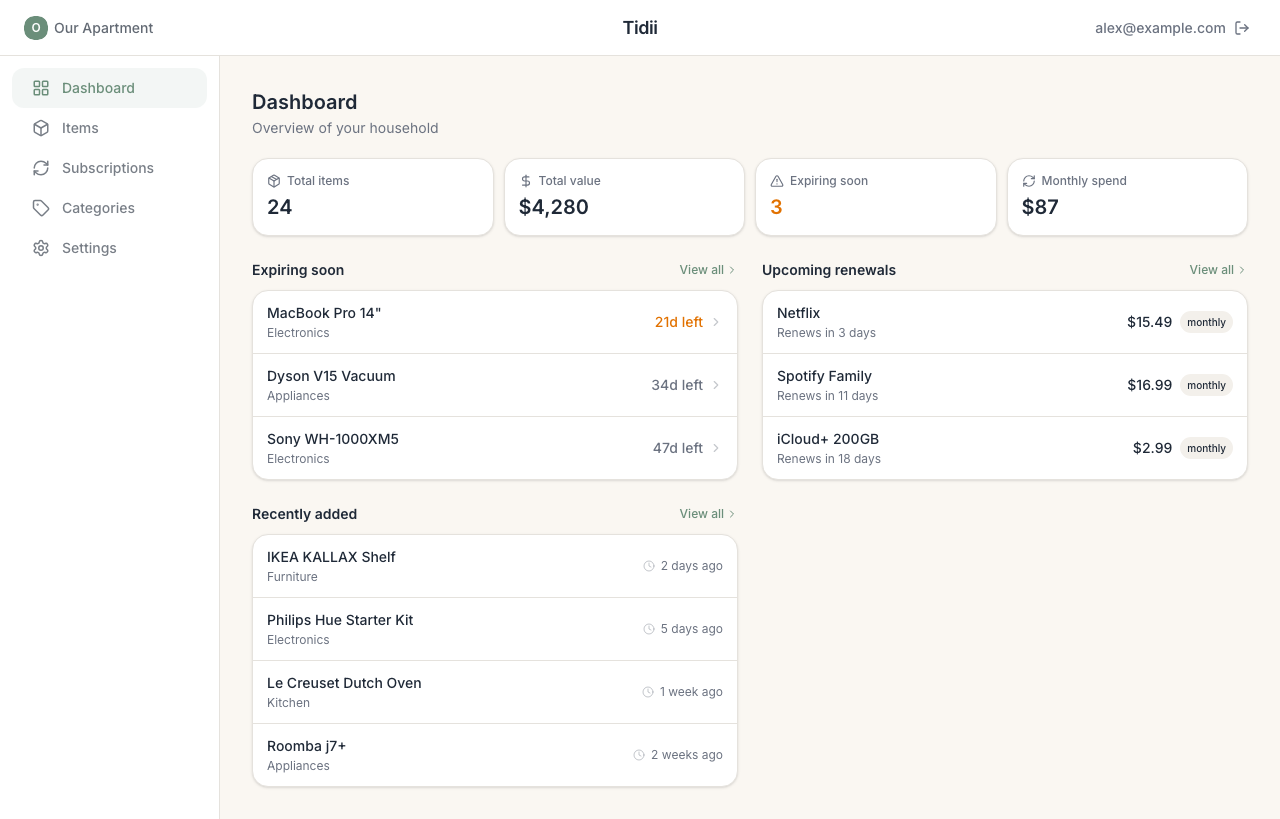Click the monthly badge next to Netflix
Image resolution: width=1280 pixels, height=819 pixels.
coord(1206,322)
